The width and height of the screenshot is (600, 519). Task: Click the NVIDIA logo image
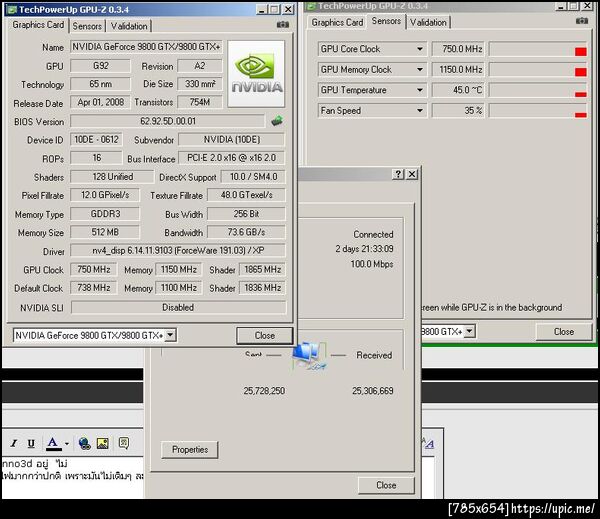pos(256,74)
